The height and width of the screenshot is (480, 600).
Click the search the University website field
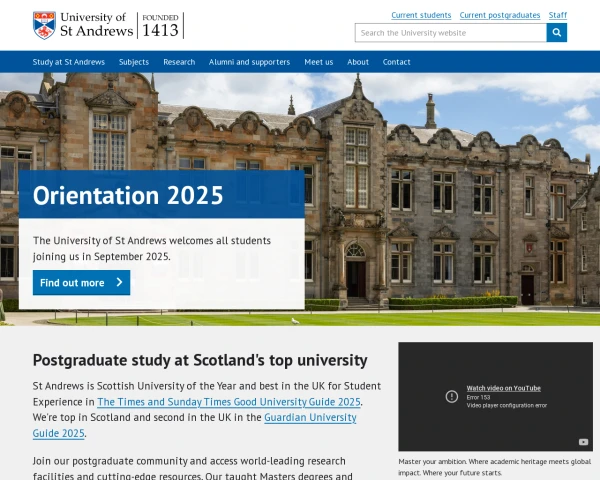click(x=451, y=33)
